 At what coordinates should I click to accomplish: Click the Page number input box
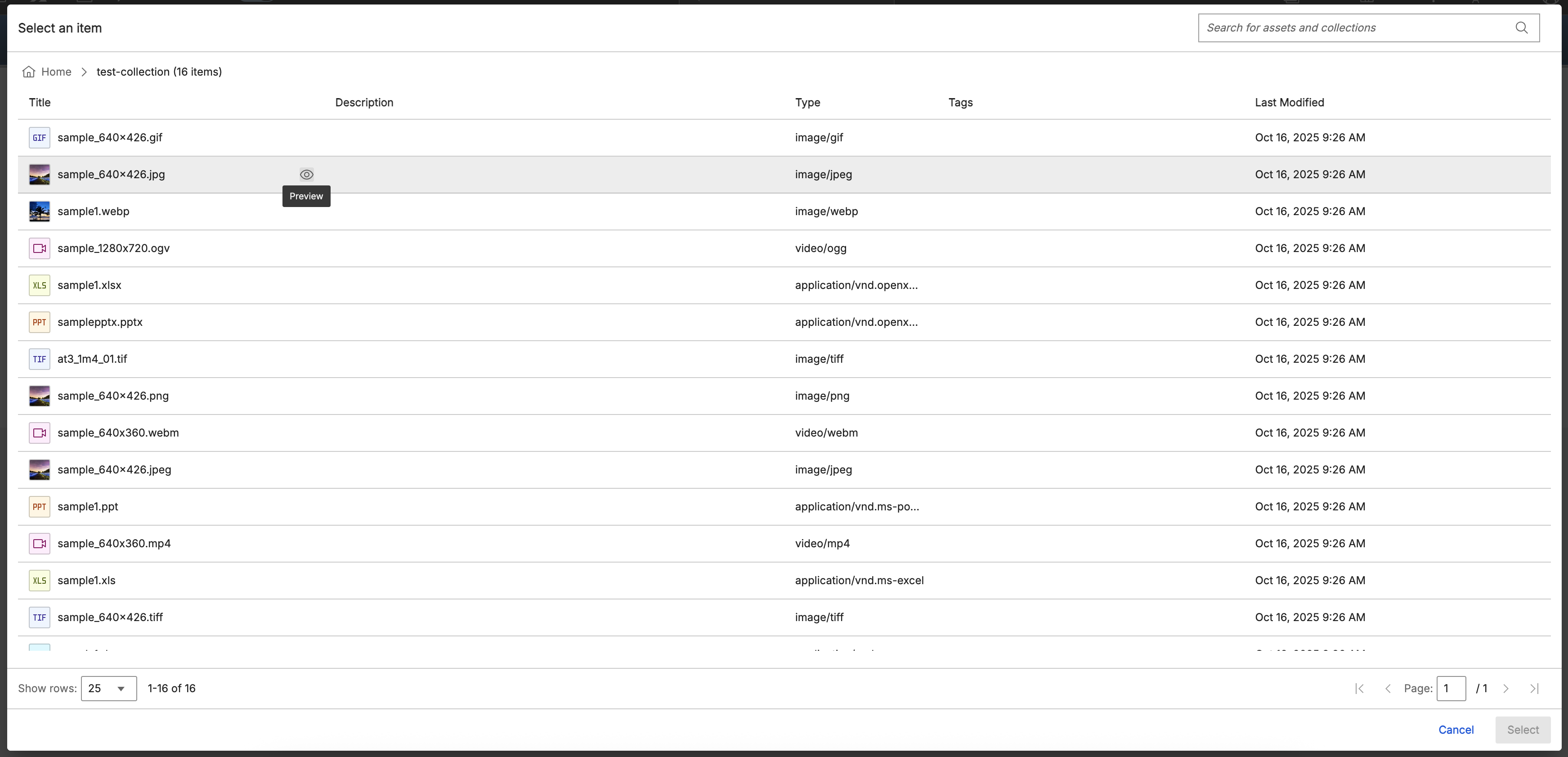click(x=1451, y=688)
